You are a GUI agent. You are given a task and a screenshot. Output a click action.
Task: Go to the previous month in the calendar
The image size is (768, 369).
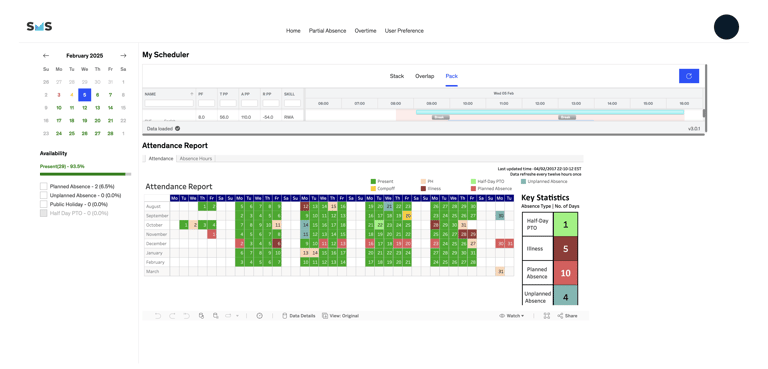click(46, 55)
